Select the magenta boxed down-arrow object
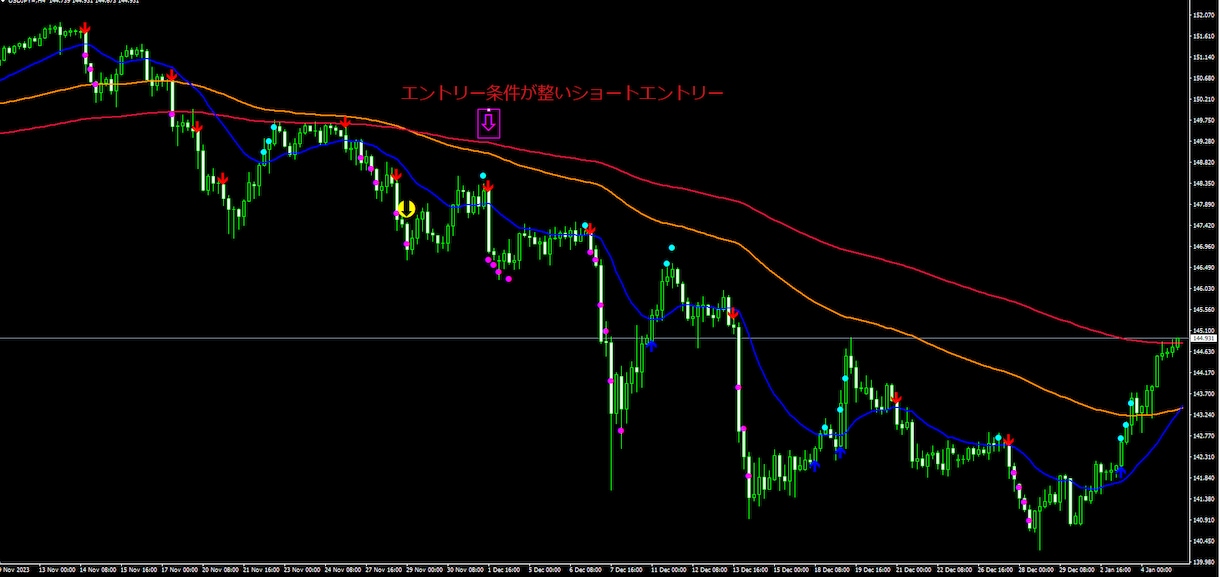Image resolution: width=1220 pixels, height=577 pixels. [x=488, y=123]
